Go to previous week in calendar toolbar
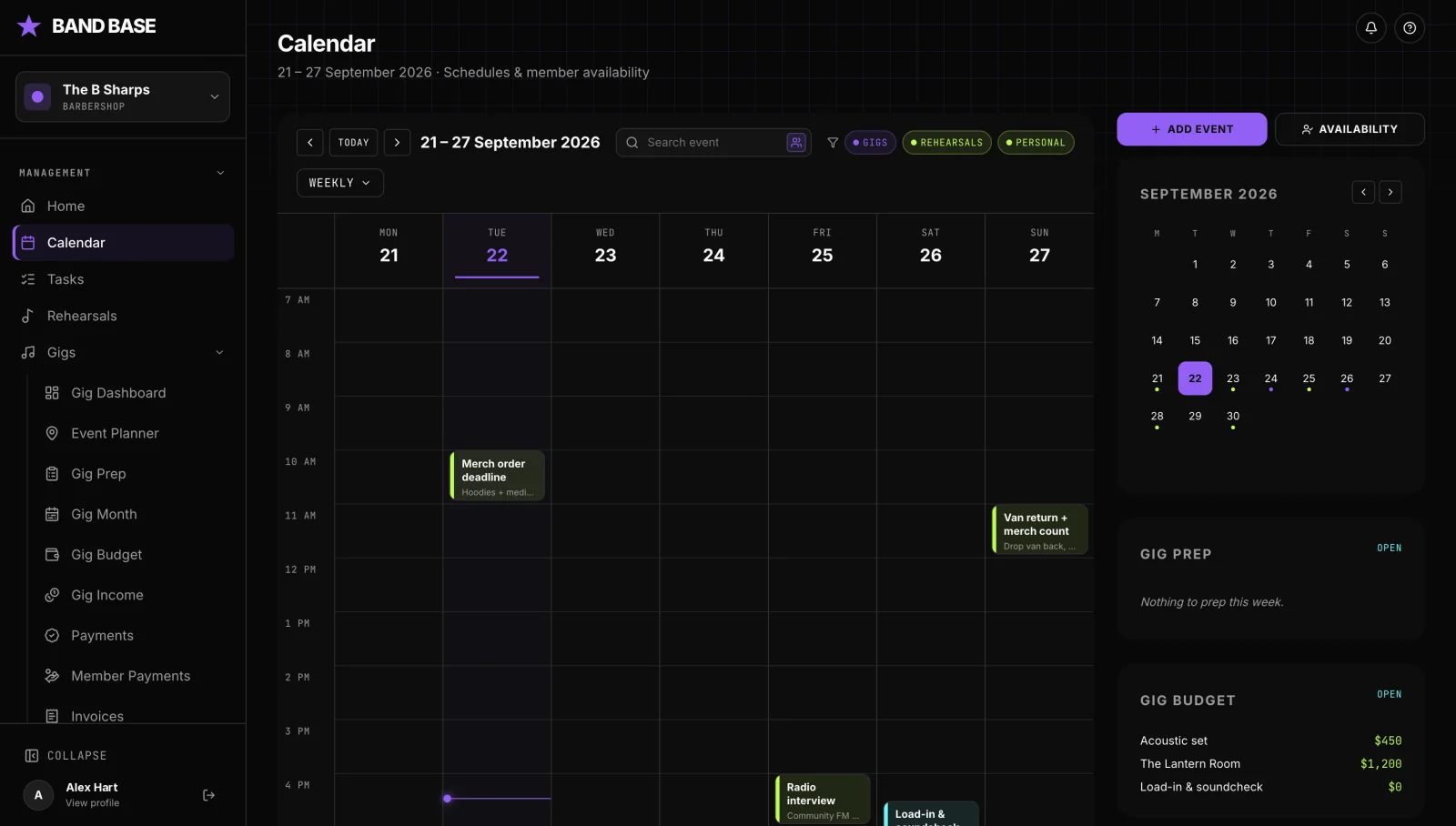 310,142
